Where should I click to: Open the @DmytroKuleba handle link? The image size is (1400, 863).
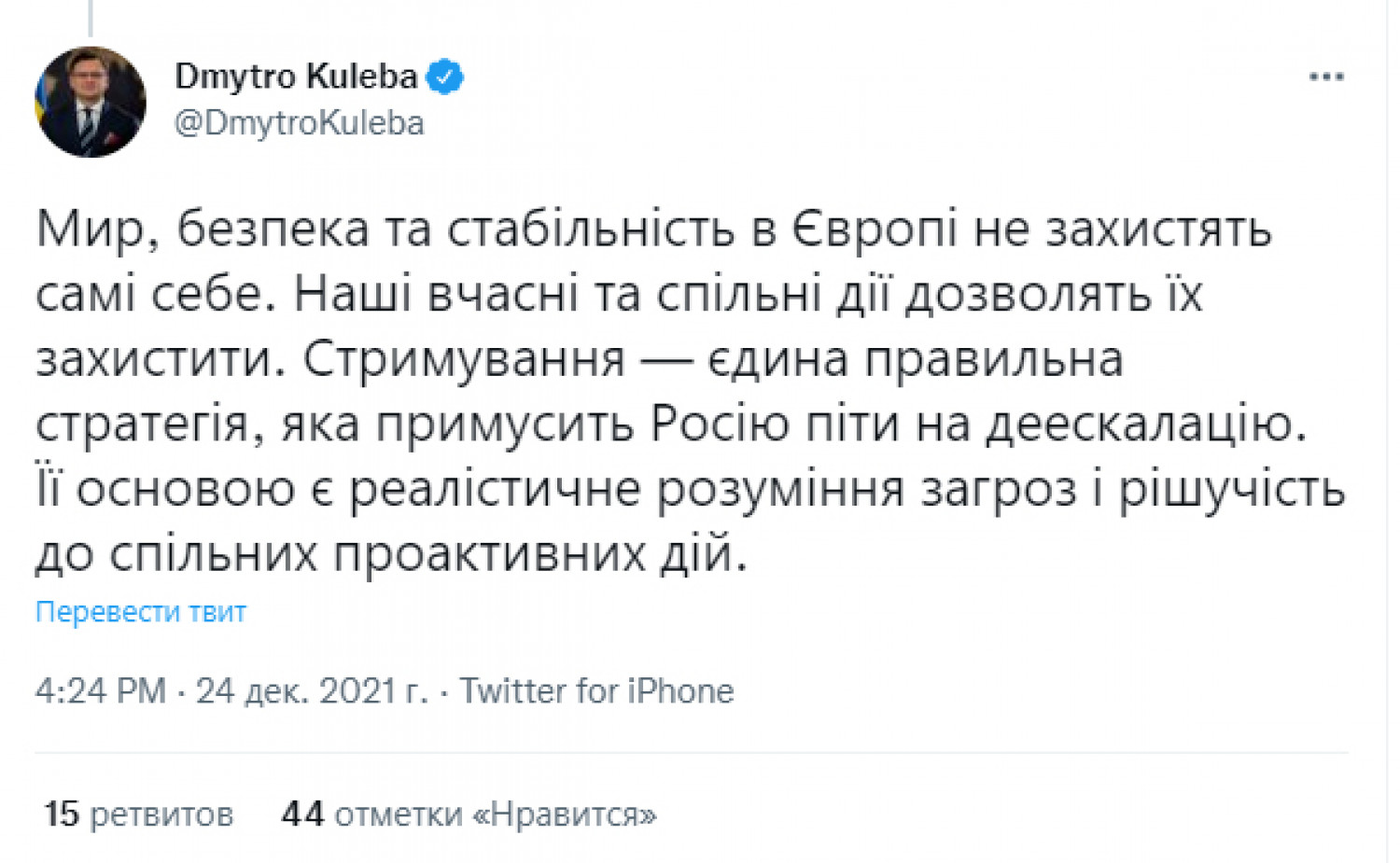pos(299,123)
